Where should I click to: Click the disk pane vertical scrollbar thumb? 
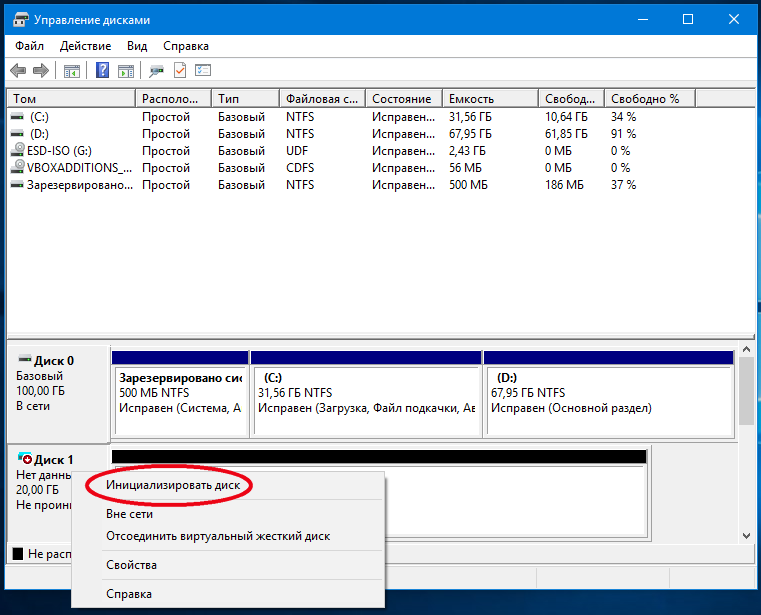(x=746, y=391)
